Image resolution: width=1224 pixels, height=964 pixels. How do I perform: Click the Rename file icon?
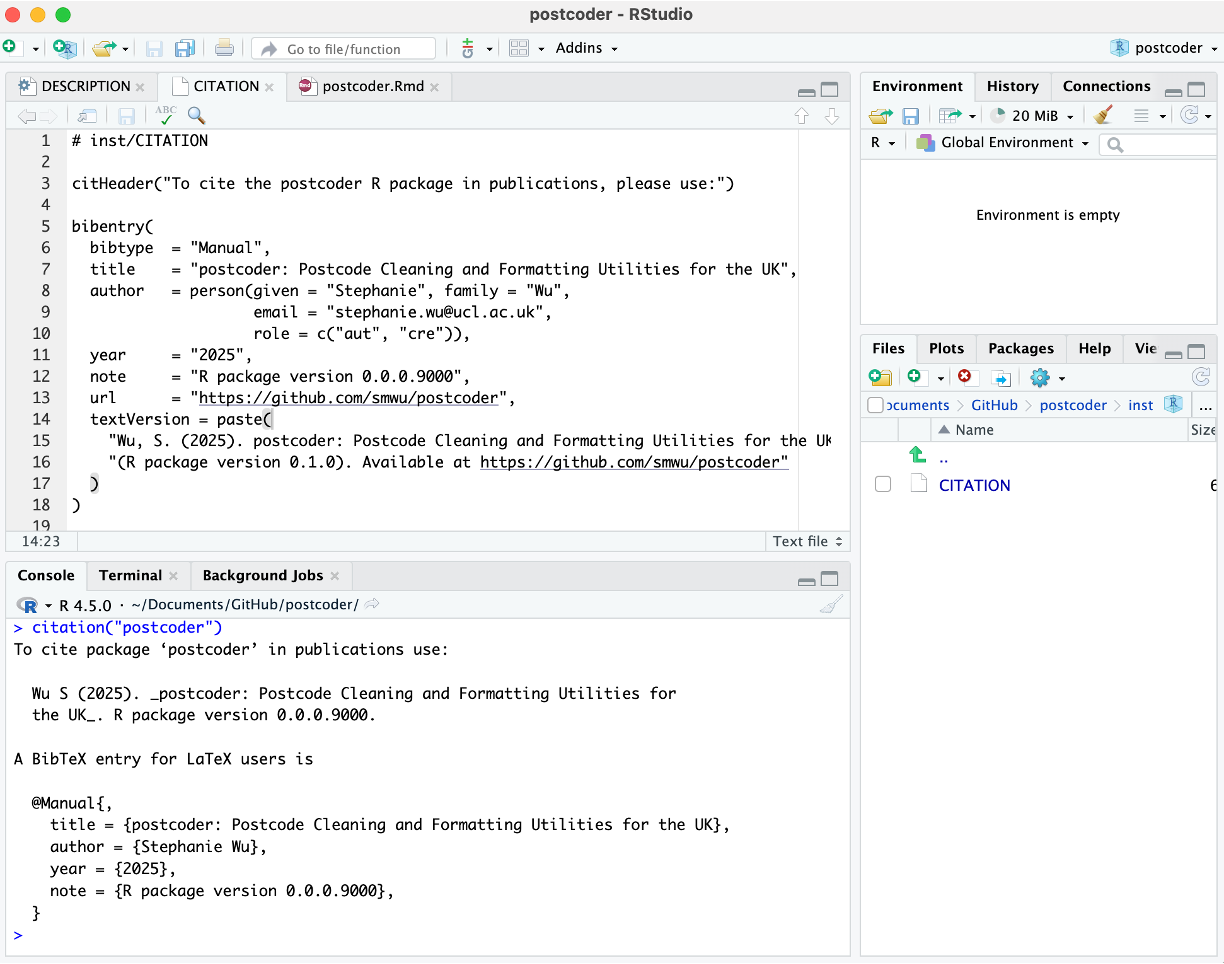click(x=1001, y=377)
